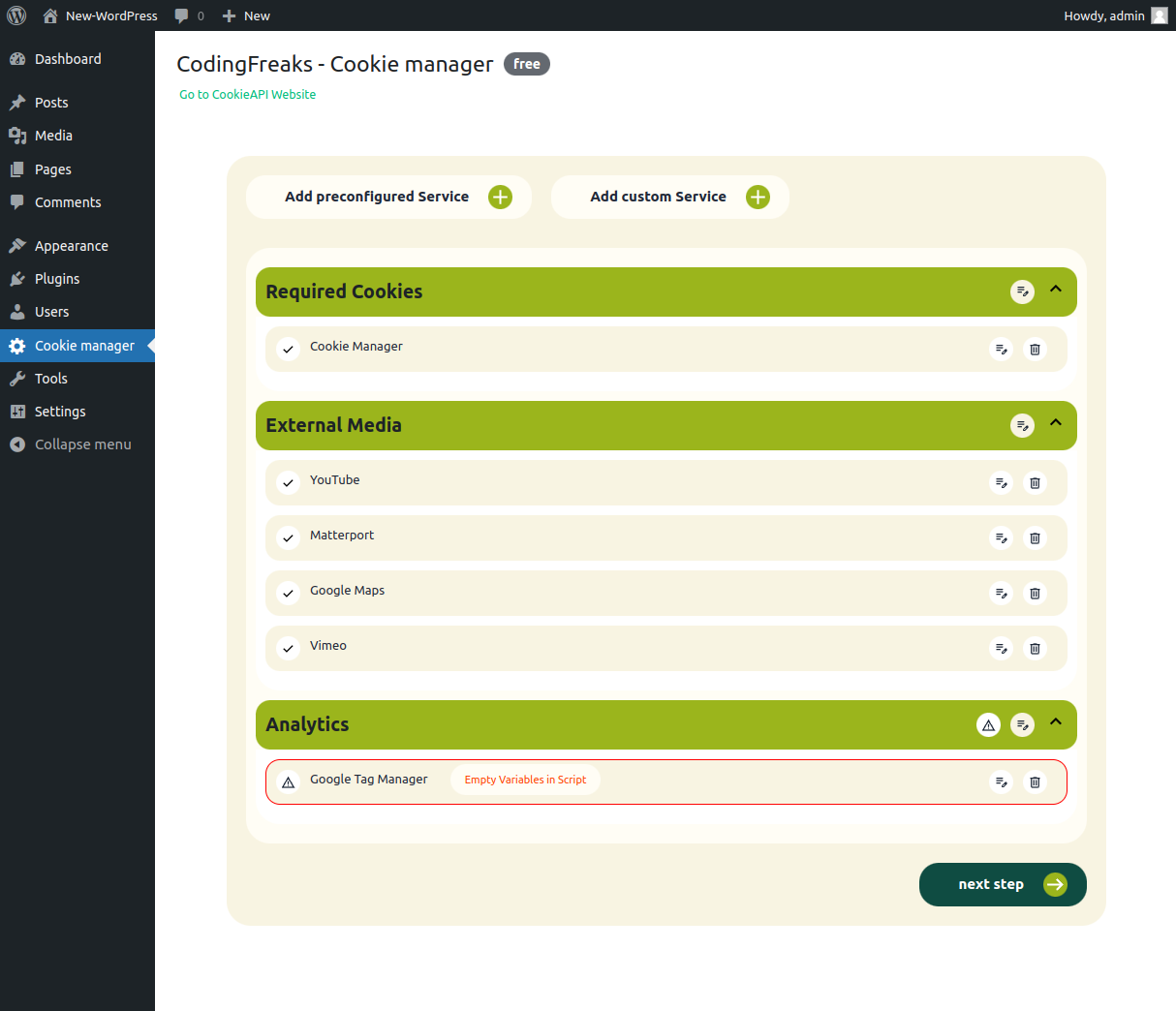Click the Analytics heading text

[x=307, y=724]
